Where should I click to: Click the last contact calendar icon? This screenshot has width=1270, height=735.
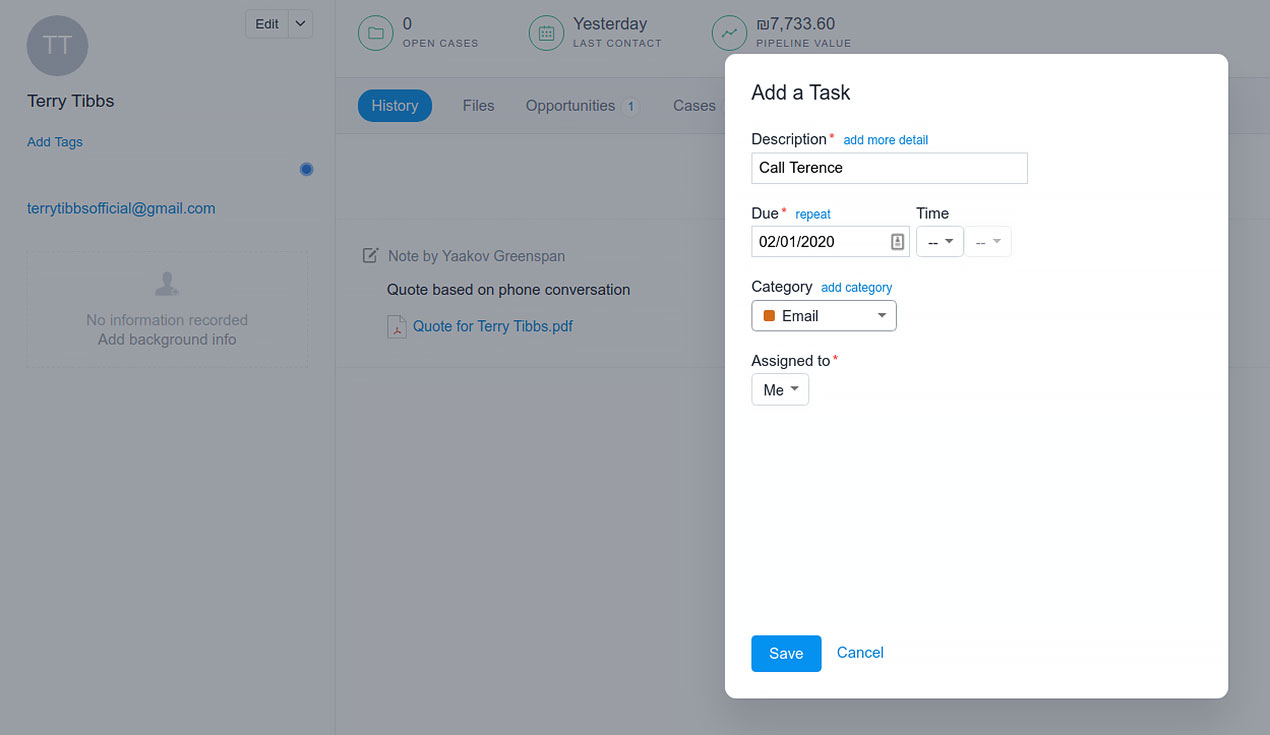[x=546, y=33]
